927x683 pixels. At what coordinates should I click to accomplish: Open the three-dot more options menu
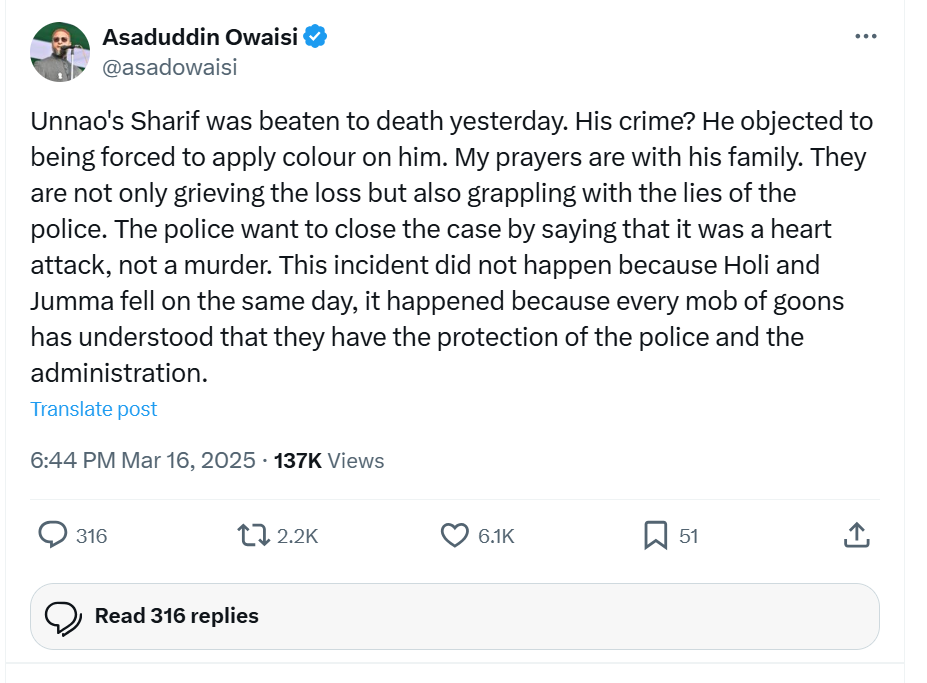pos(865,37)
